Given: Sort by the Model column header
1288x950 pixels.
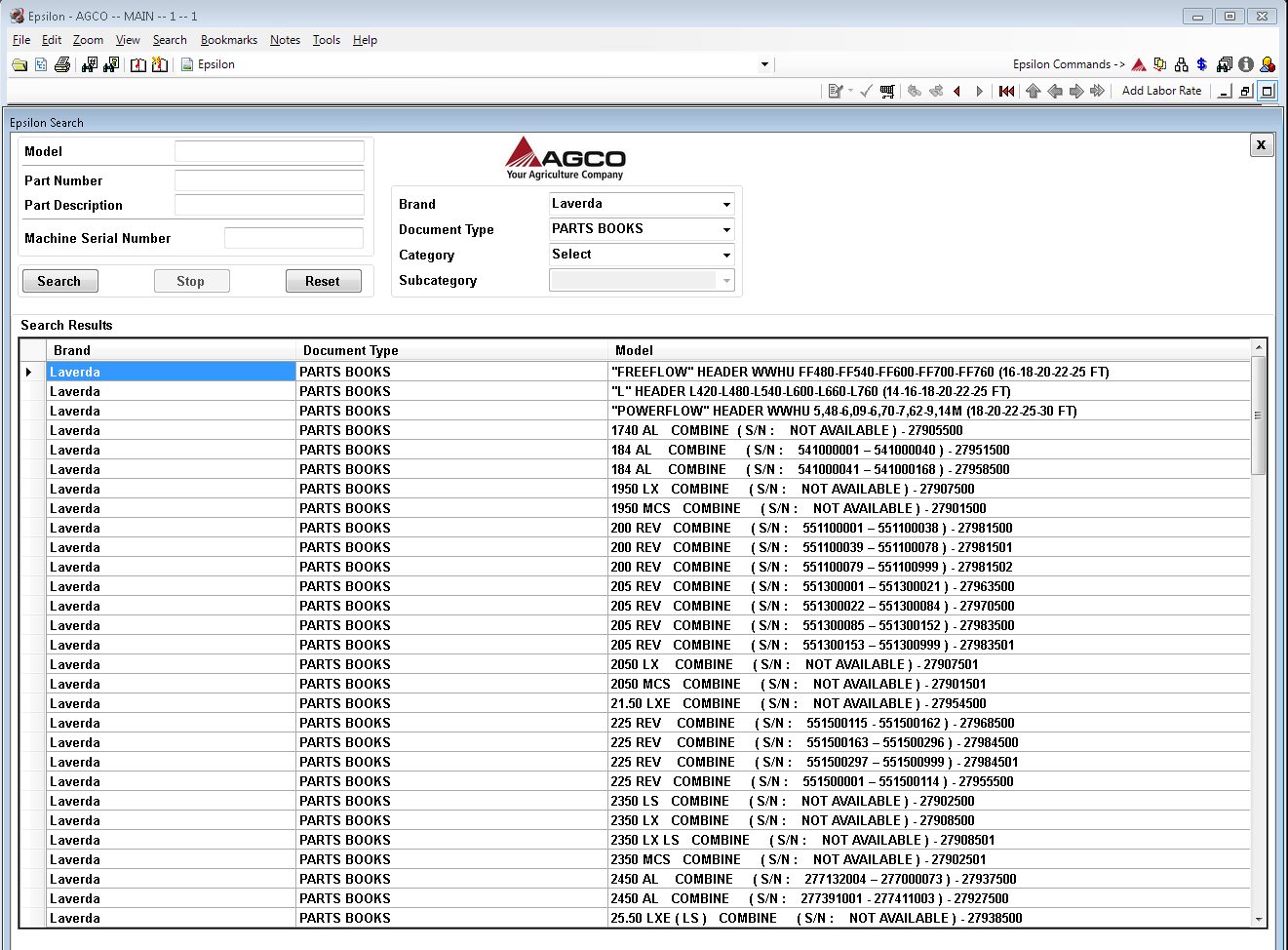Looking at the screenshot, I should coord(928,350).
